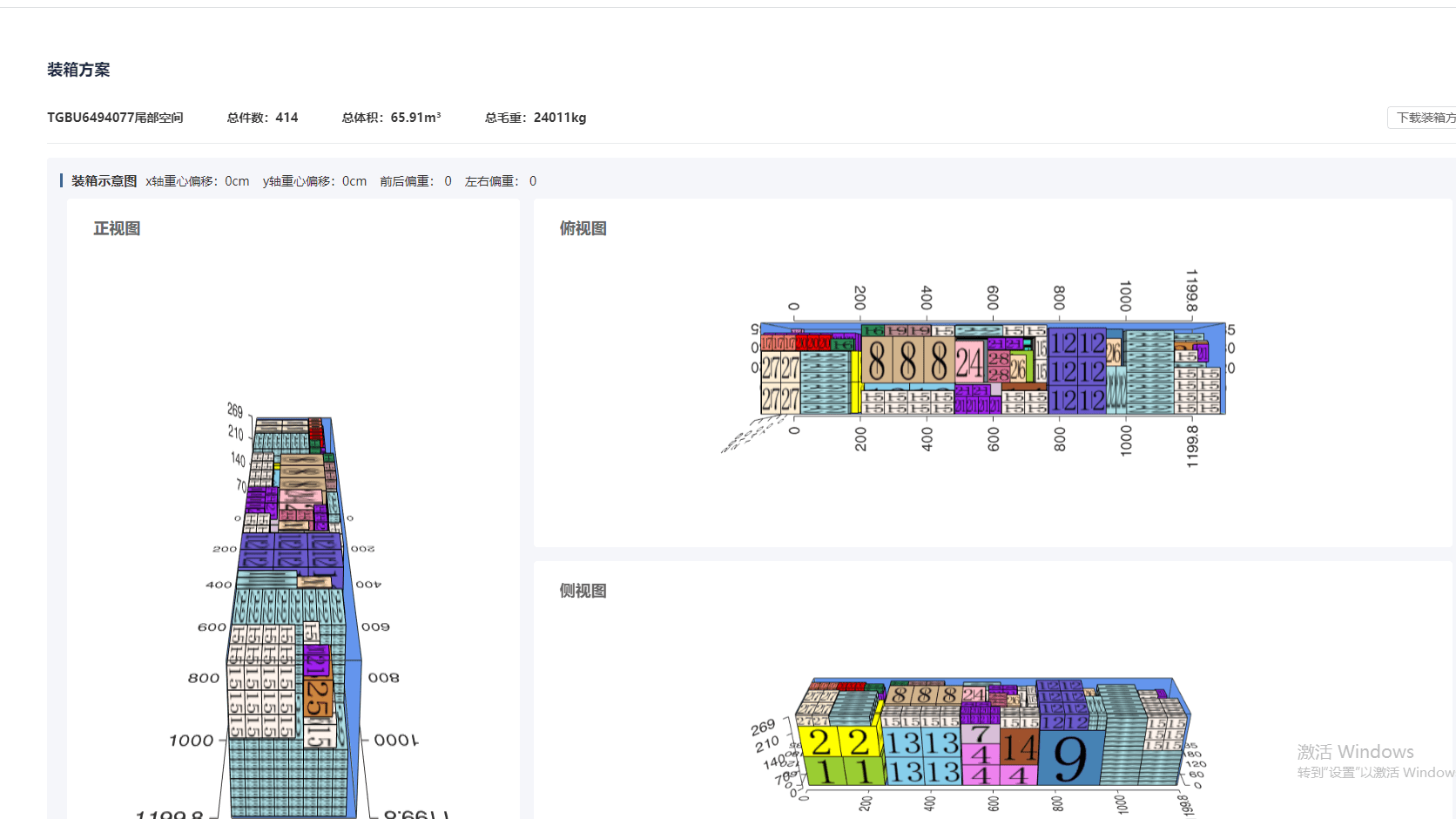Click orange box 25 in the front view
This screenshot has height=819, width=1456.
pos(318,698)
